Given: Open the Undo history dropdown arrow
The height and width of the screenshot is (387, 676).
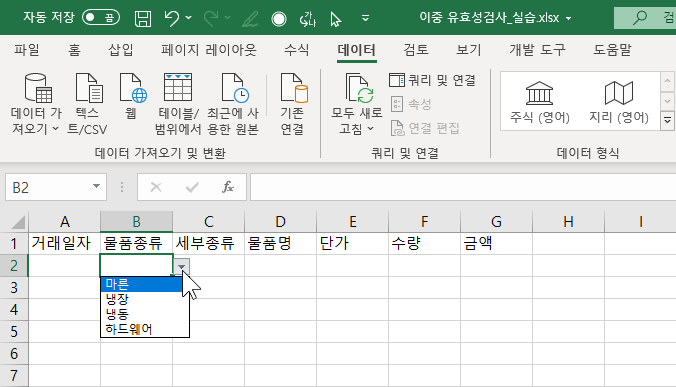Looking at the screenshot, I should pyautogui.click(x=189, y=18).
